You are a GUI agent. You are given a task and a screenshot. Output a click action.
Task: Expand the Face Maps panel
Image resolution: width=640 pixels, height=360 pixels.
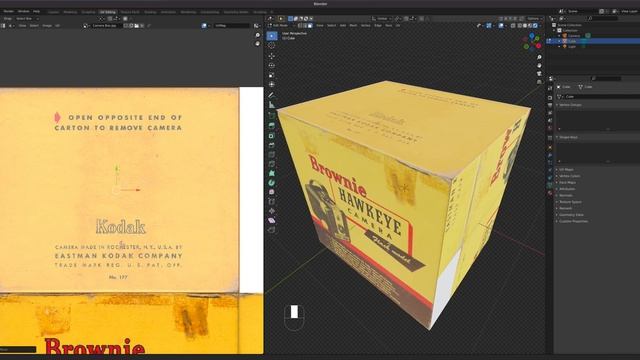coord(567,182)
